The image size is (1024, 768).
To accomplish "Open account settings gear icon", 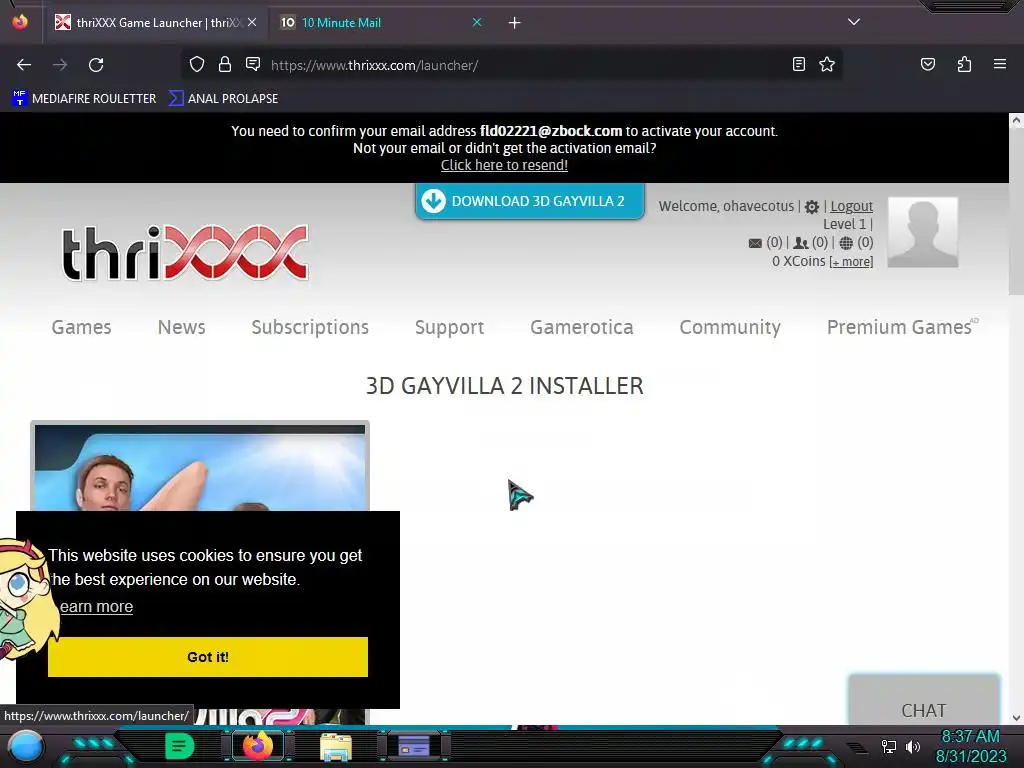I will (812, 206).
